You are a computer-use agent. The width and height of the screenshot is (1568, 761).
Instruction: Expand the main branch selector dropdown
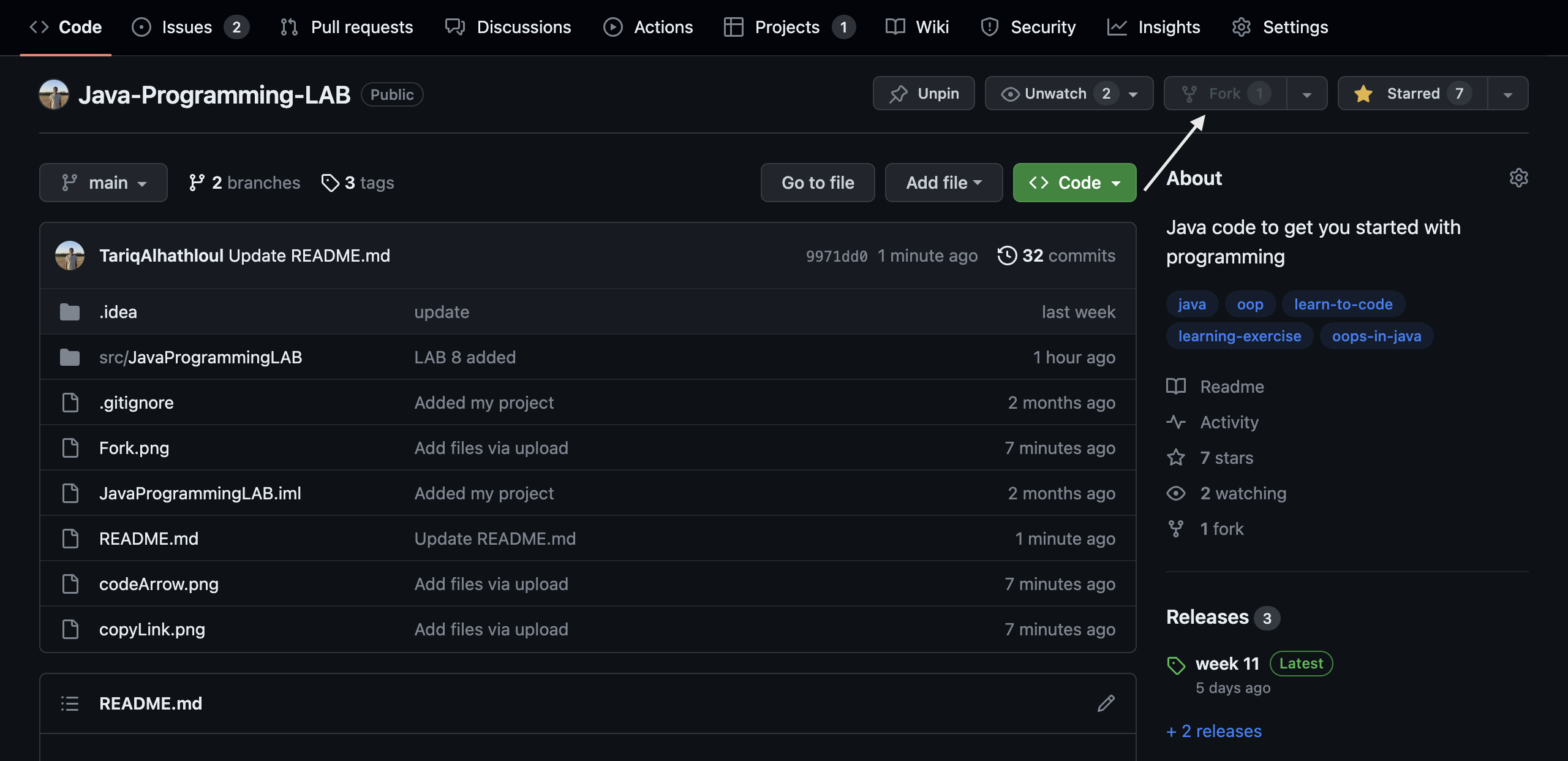tap(104, 183)
